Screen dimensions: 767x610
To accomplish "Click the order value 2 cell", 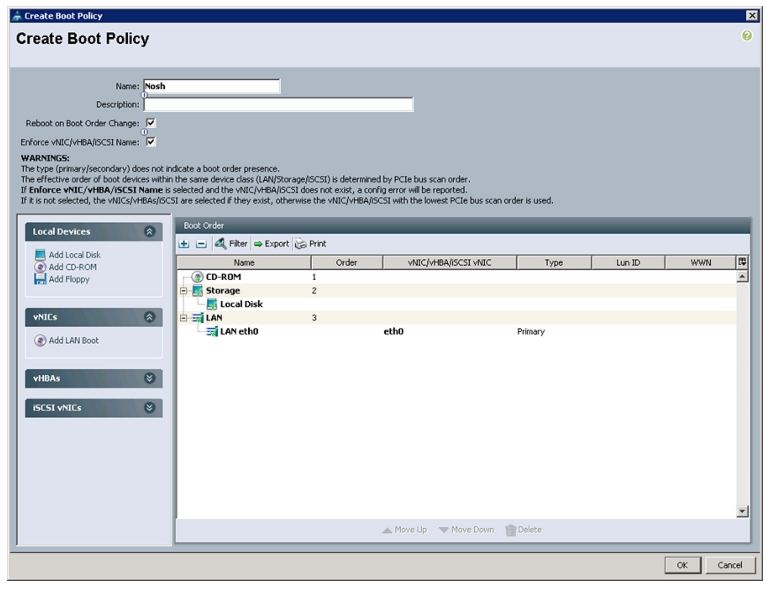I will coord(314,291).
